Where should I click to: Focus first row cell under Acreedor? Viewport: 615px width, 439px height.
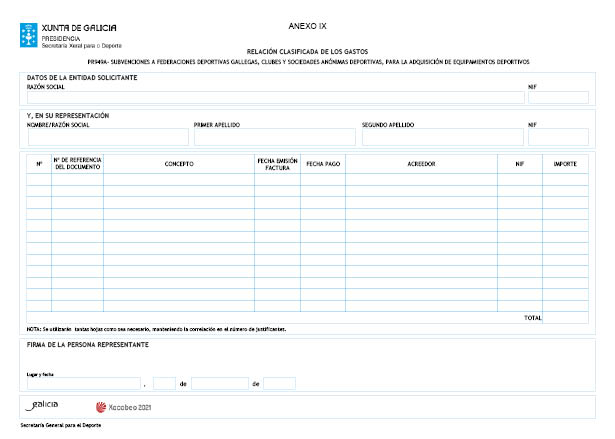pyautogui.click(x=421, y=179)
